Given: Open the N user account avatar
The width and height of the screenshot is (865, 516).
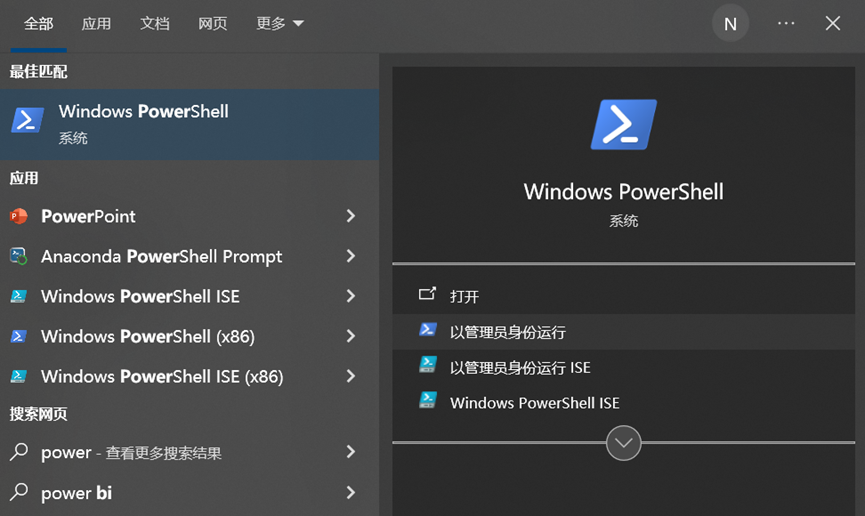Looking at the screenshot, I should pyautogui.click(x=730, y=23).
